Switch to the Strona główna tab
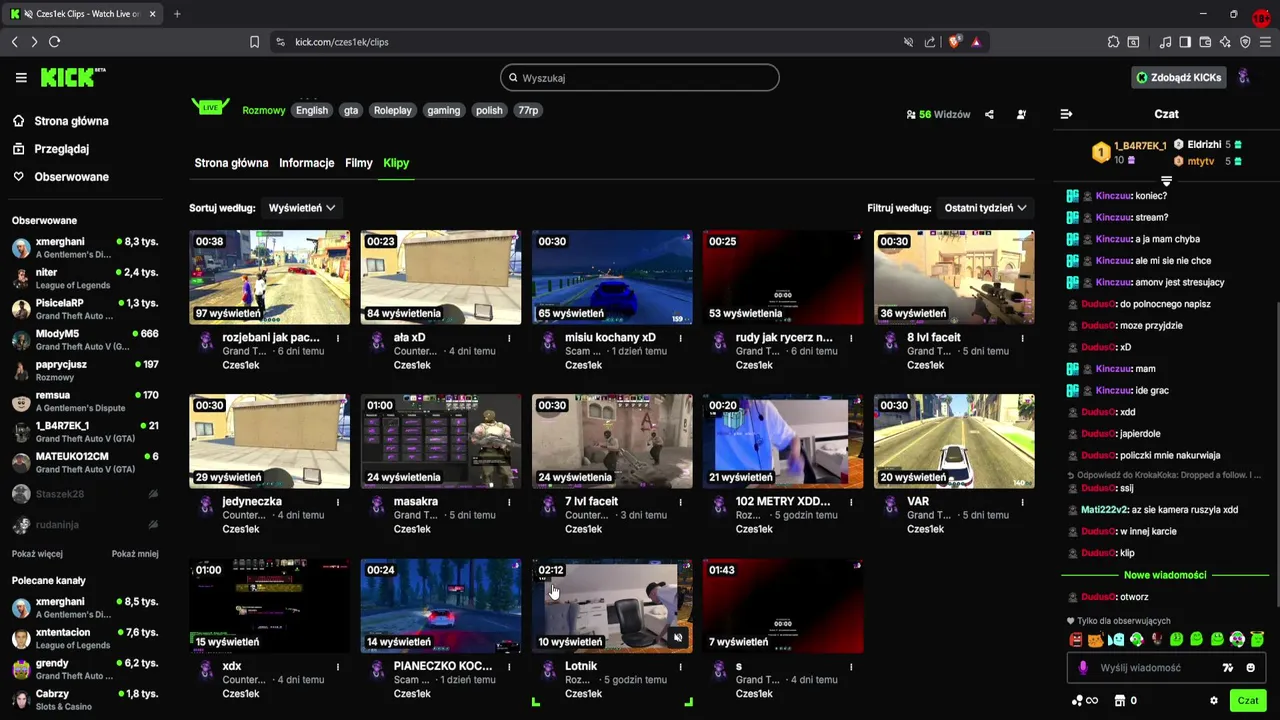 pyautogui.click(x=231, y=163)
